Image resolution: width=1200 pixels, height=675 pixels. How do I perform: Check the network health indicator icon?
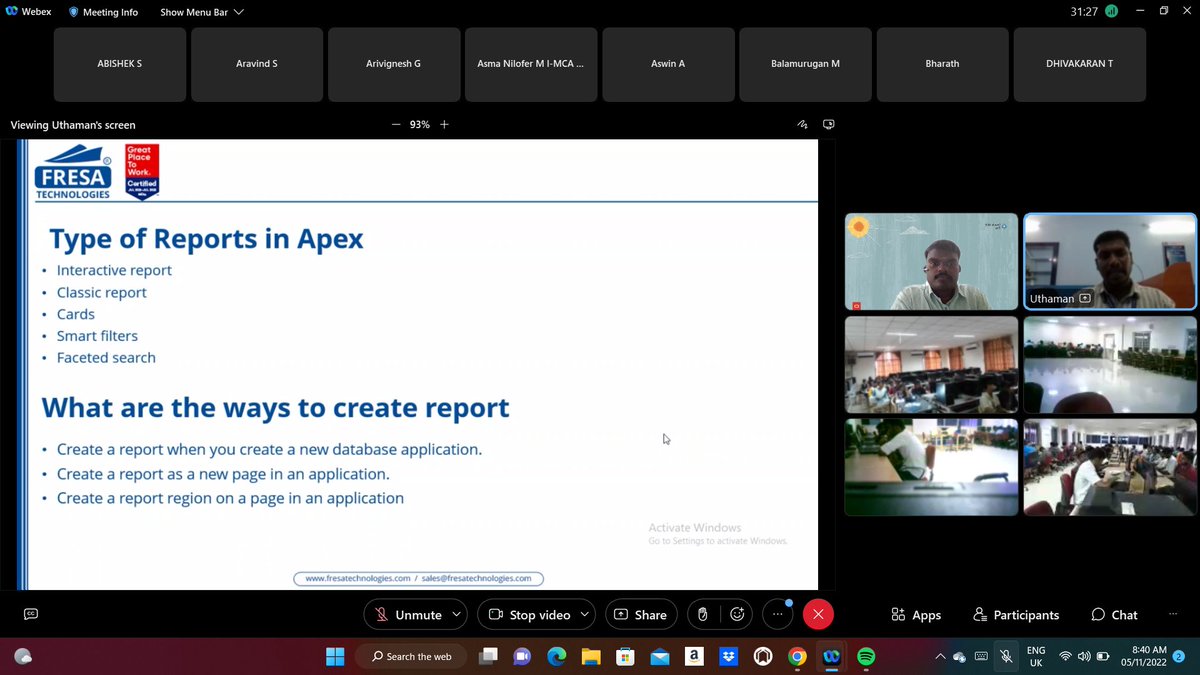point(1111,12)
